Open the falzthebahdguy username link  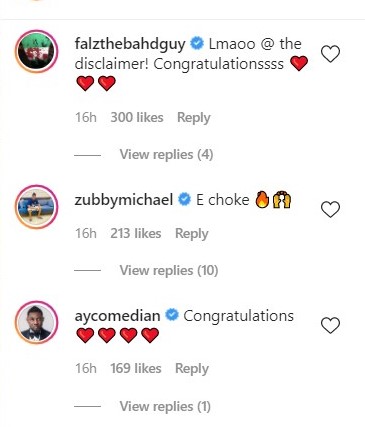(130, 45)
